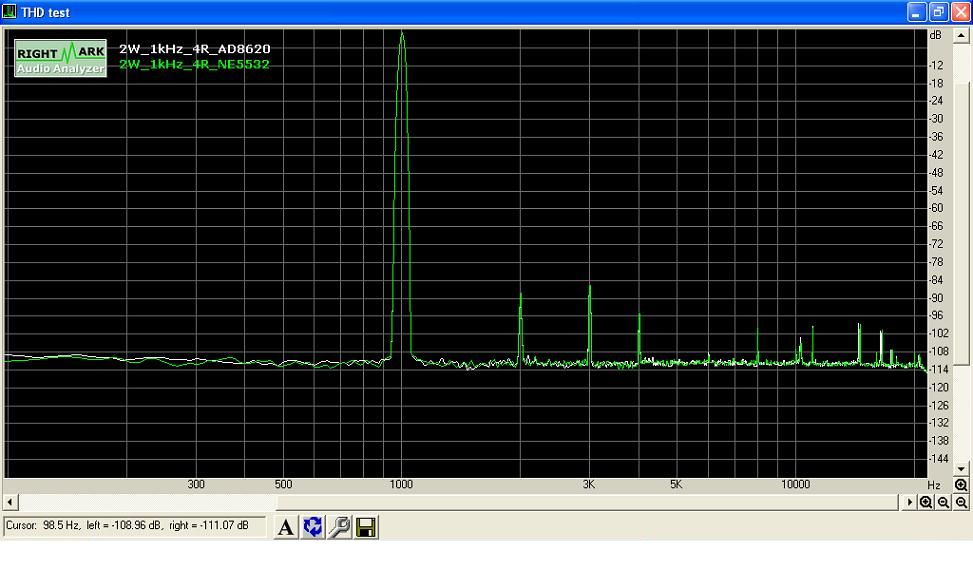Minimize the THD test window
This screenshot has height=570, width=973.
click(917, 12)
